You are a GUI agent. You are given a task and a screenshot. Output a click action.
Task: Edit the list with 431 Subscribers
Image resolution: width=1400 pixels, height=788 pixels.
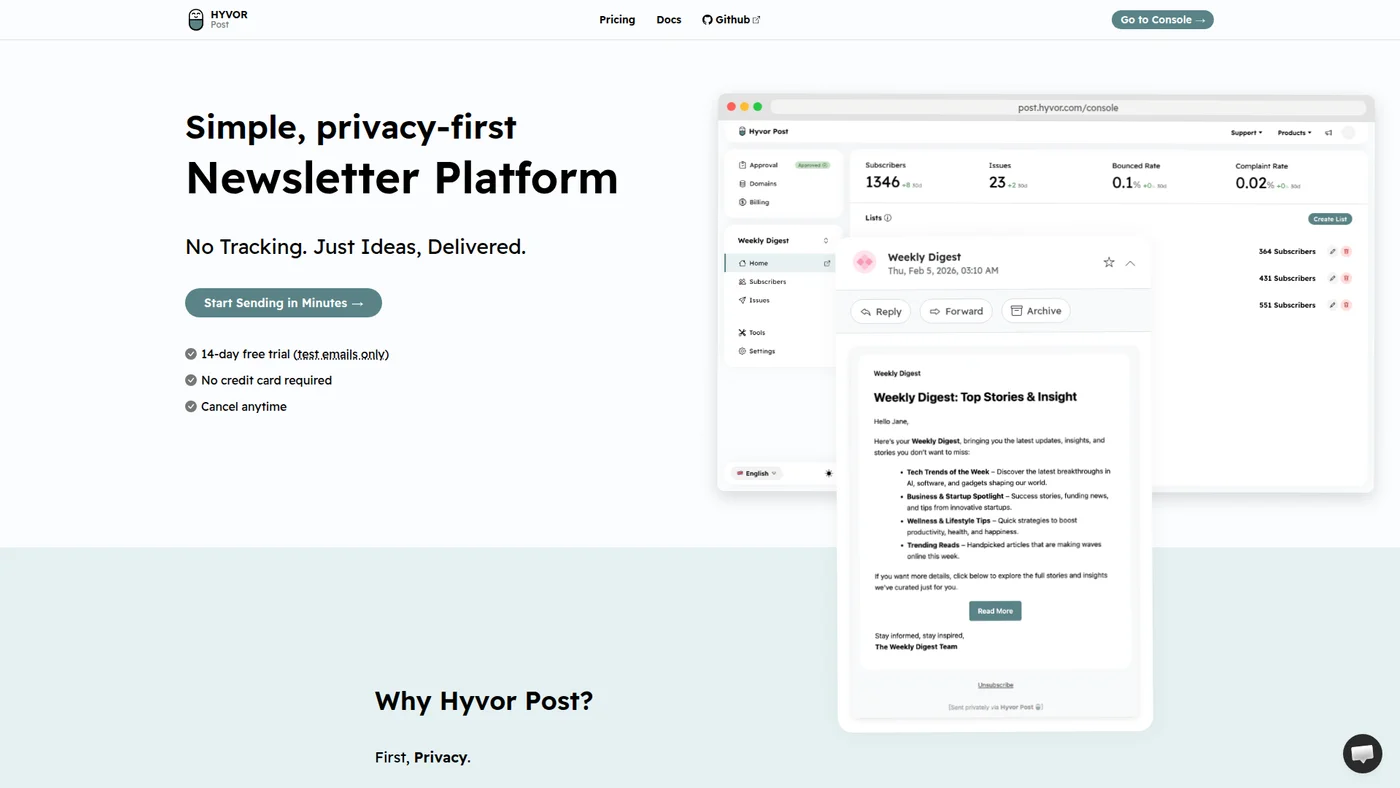click(x=1332, y=278)
